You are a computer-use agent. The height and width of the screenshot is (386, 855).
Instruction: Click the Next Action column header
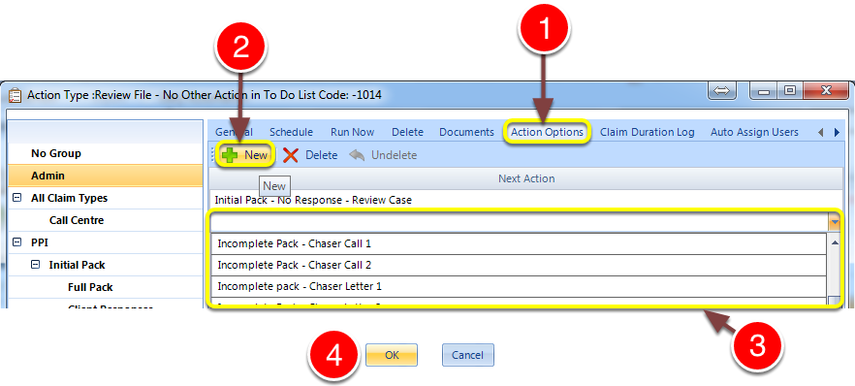click(526, 178)
